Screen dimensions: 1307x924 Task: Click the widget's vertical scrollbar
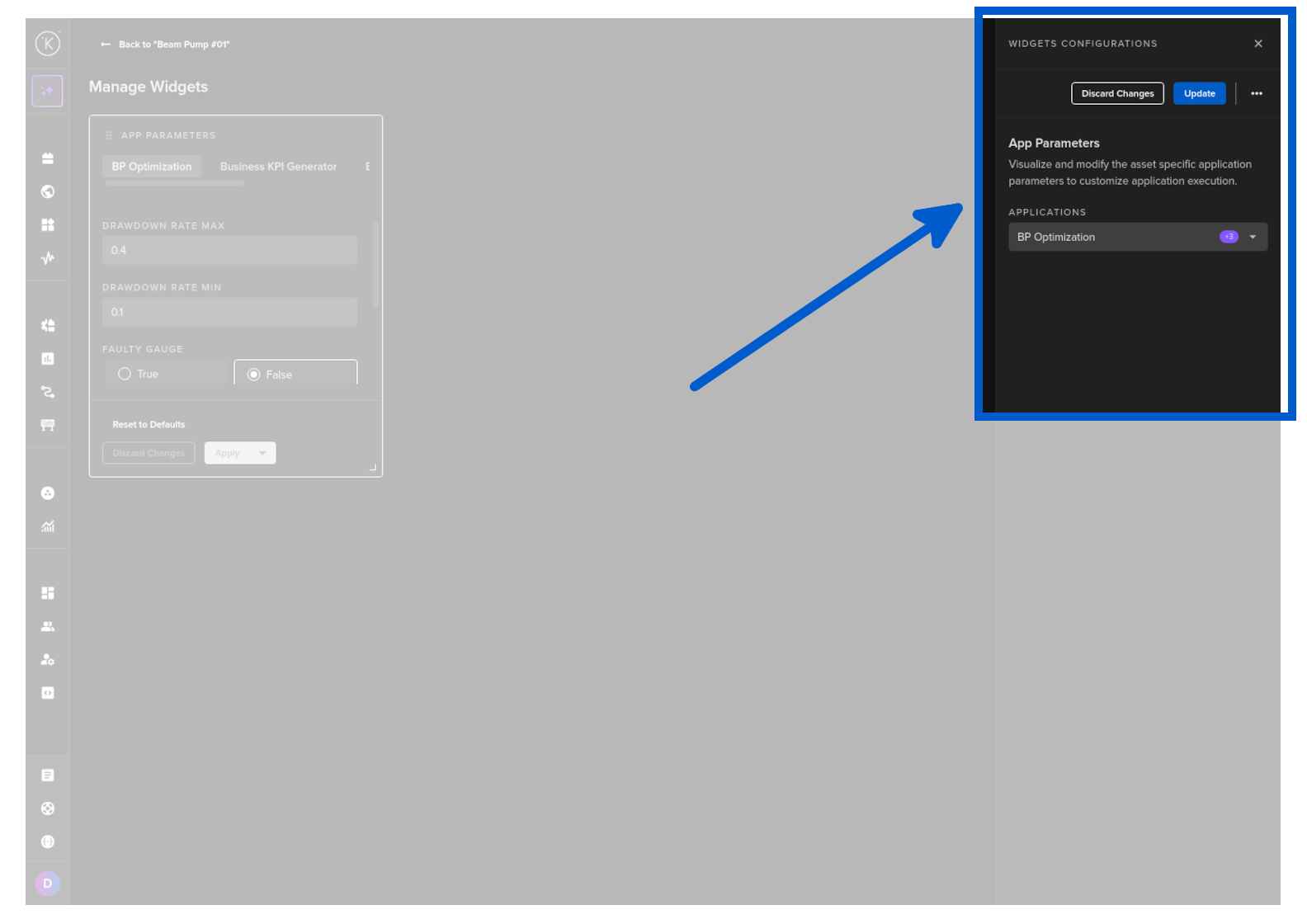point(376,264)
